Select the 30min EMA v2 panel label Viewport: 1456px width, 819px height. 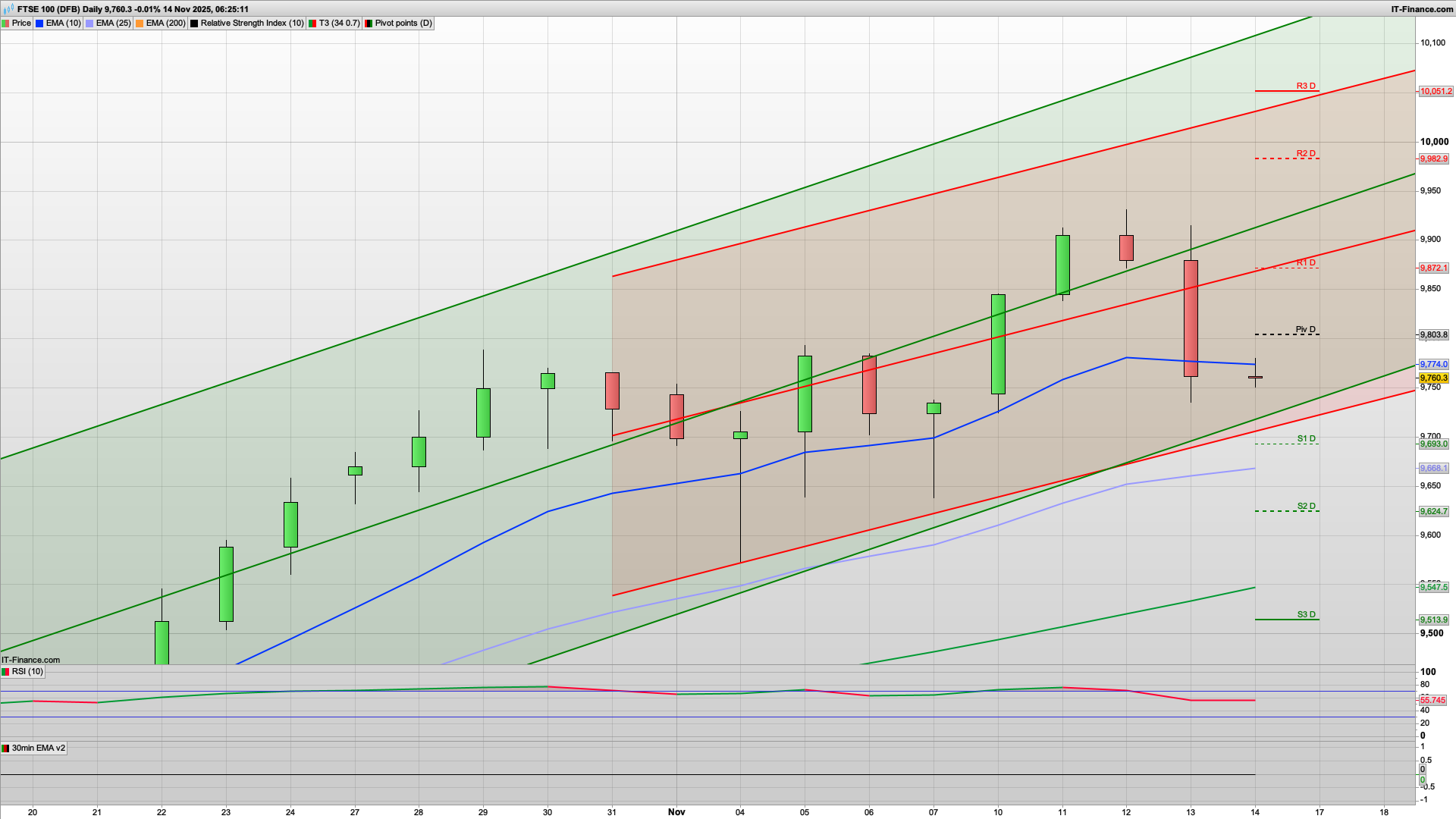(x=39, y=749)
